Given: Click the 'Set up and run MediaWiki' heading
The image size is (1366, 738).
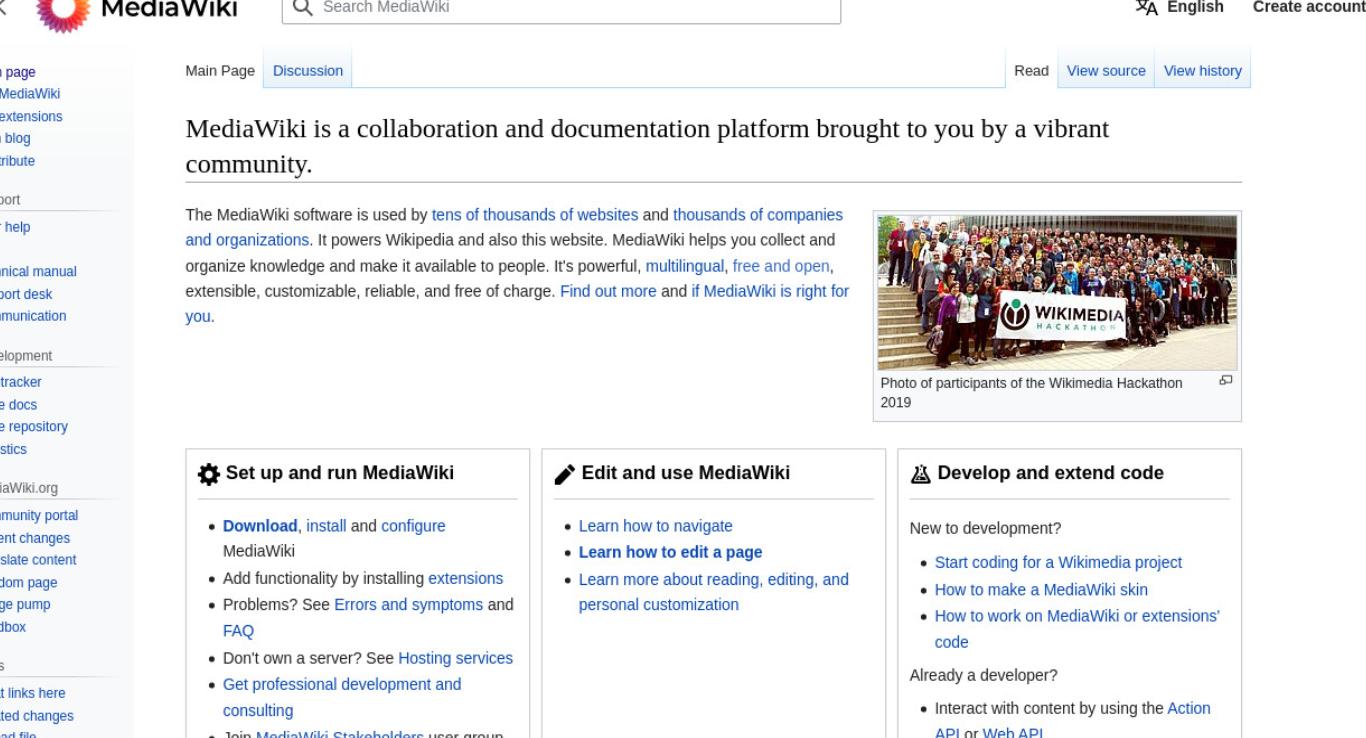Looking at the screenshot, I should pyautogui.click(x=340, y=473).
